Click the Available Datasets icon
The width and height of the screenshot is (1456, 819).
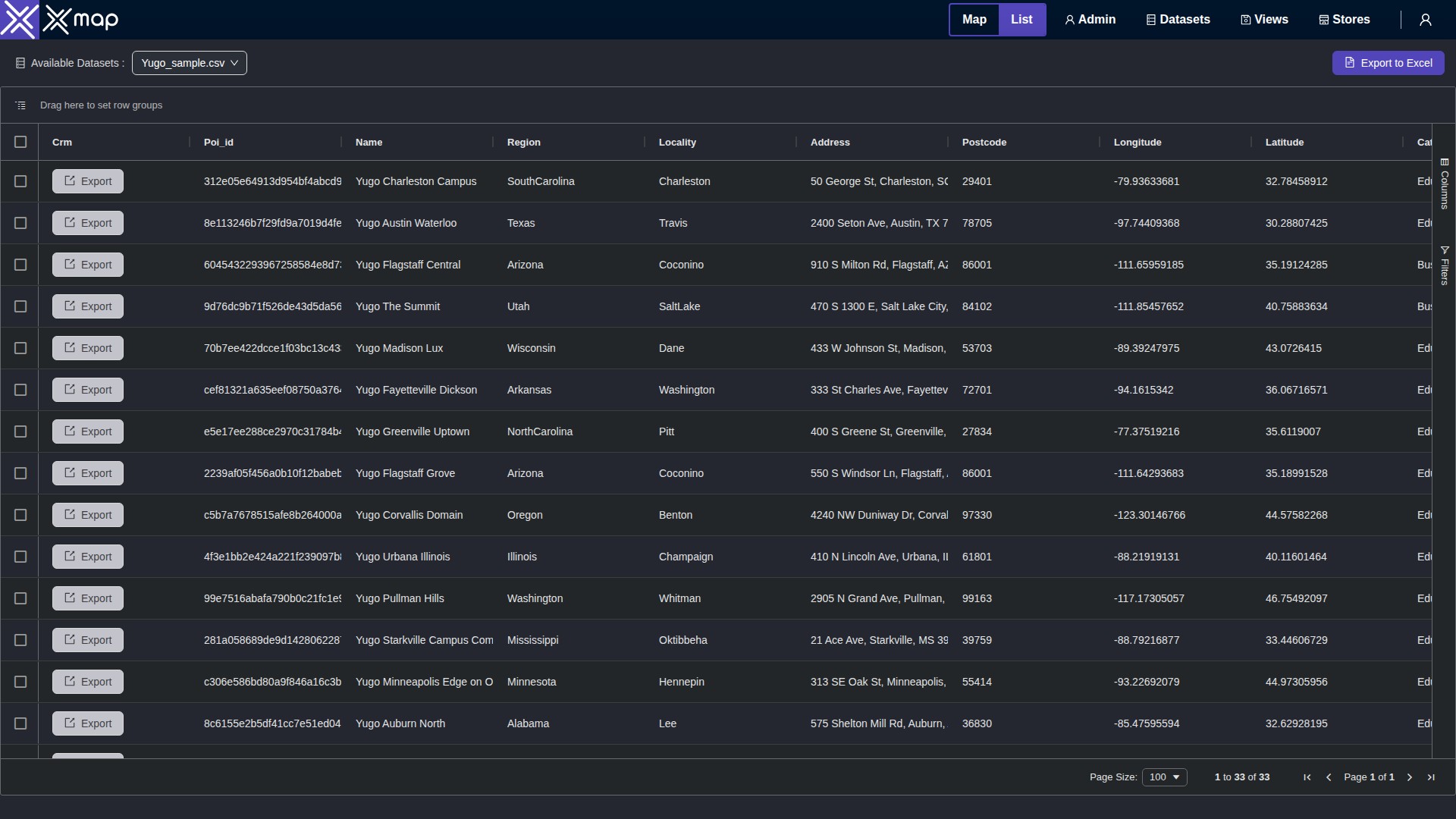[20, 63]
